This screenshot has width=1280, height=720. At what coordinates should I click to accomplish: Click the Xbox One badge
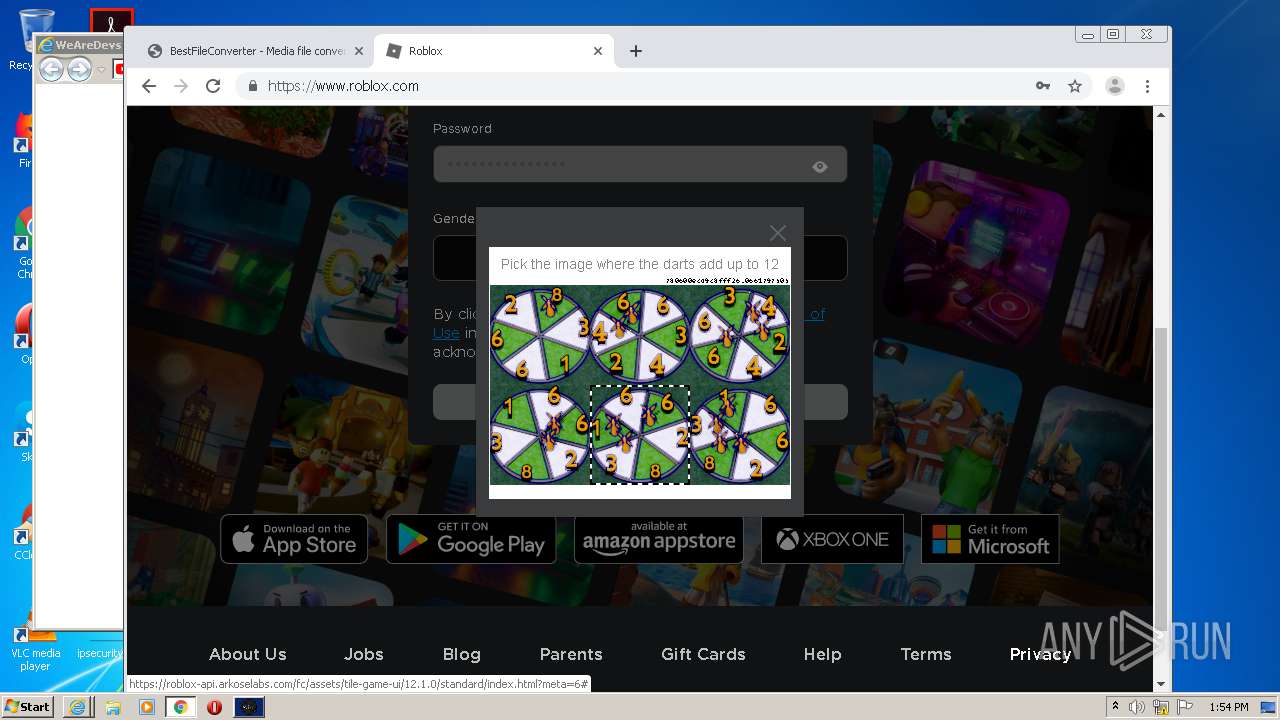click(x=832, y=539)
